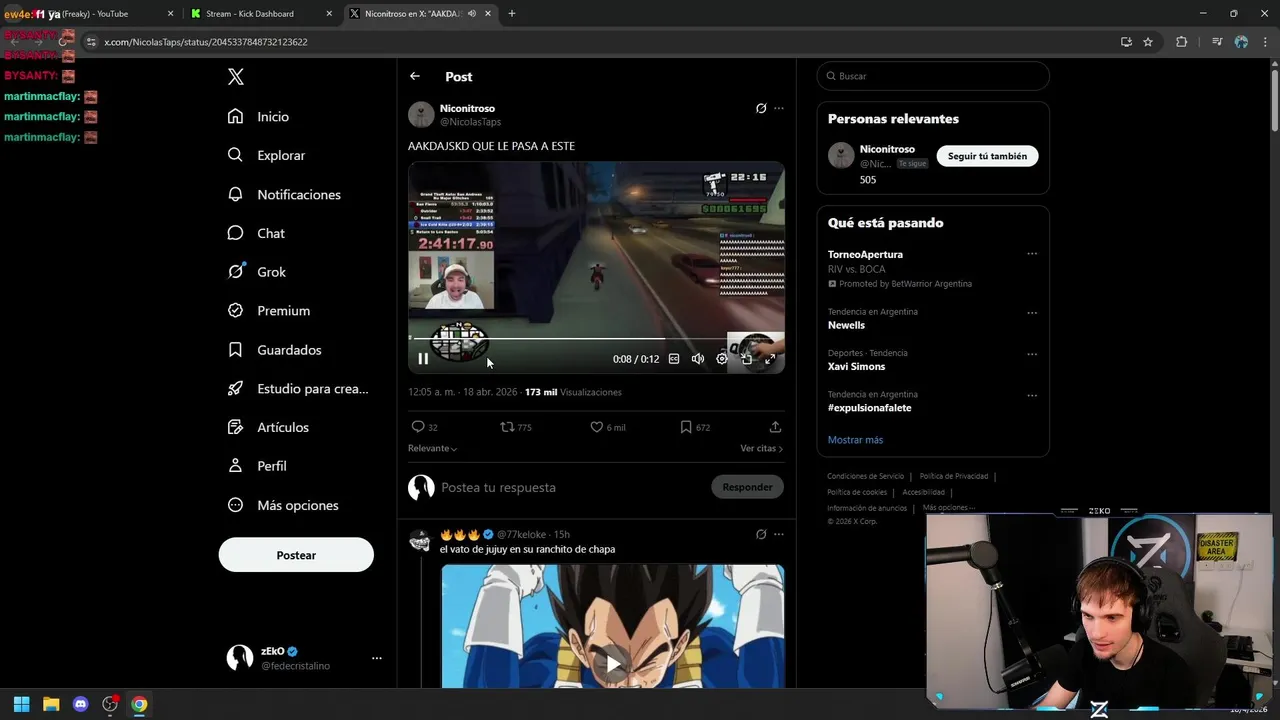This screenshot has width=1280, height=720.
Task: Bookmark the post with 672 saves
Action: 685,427
